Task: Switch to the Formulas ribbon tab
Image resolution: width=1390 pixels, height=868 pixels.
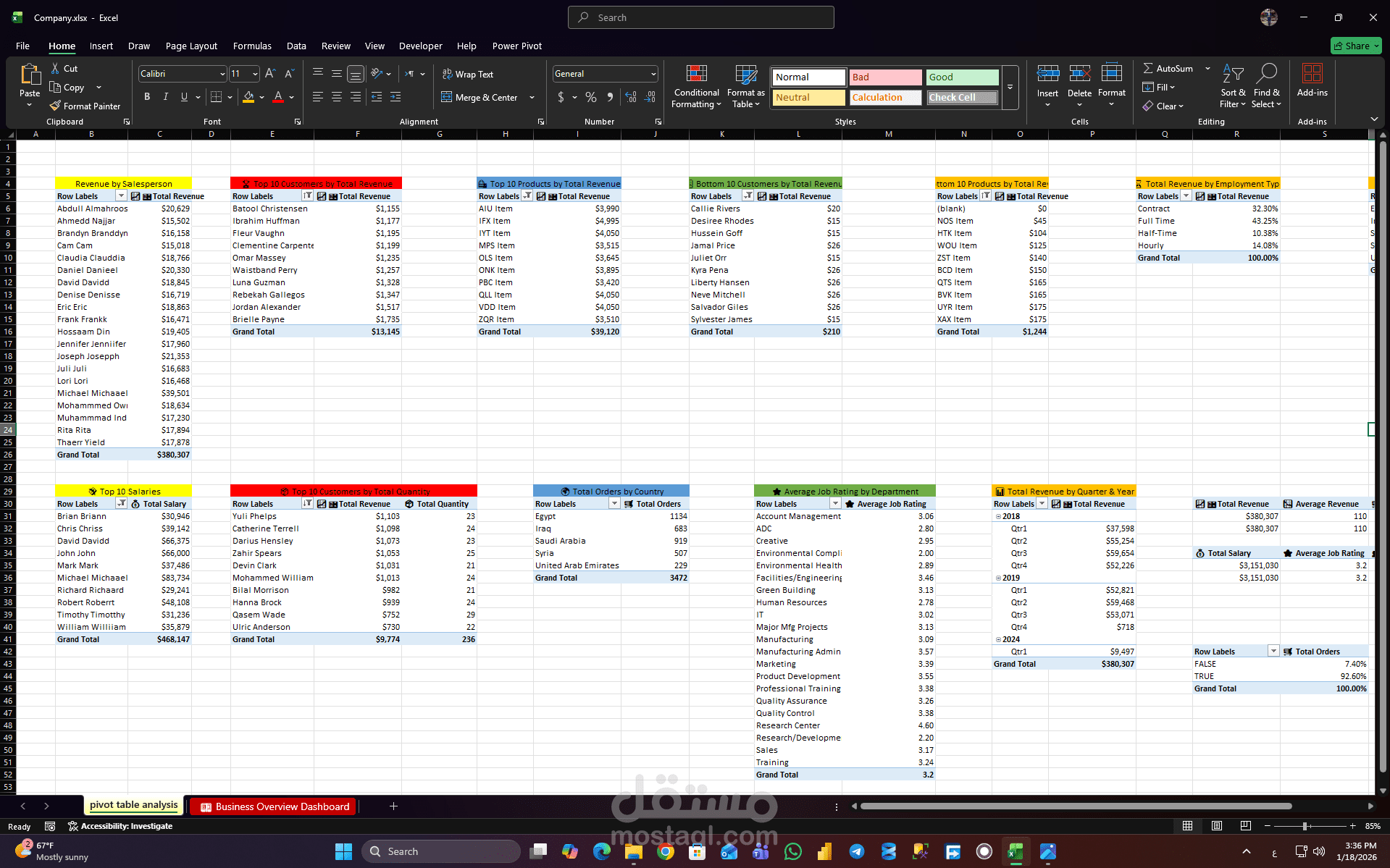Action: tap(252, 46)
